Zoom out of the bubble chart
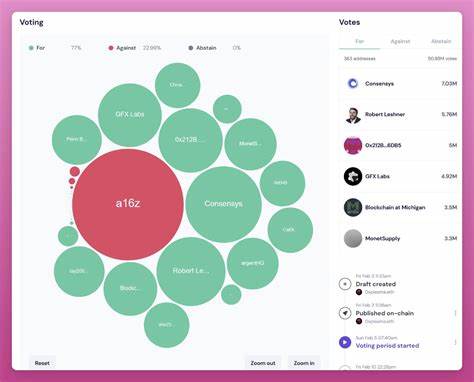 [x=263, y=363]
